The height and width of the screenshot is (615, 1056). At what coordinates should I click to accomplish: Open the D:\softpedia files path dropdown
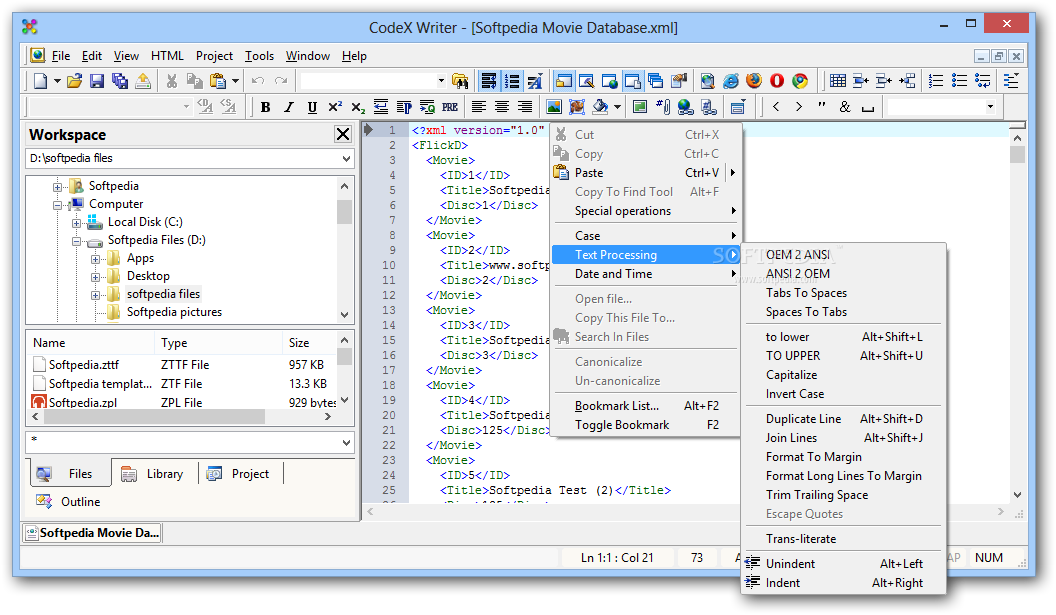(346, 159)
